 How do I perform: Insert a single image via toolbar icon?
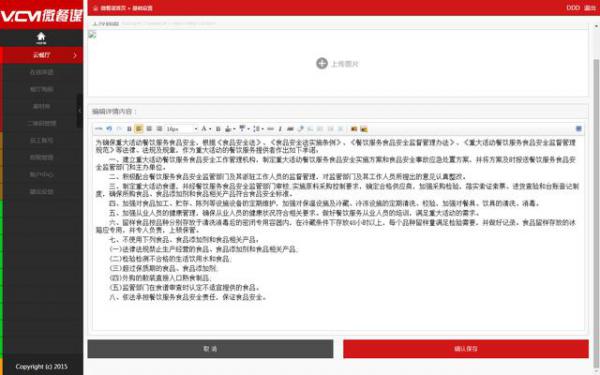[354, 129]
